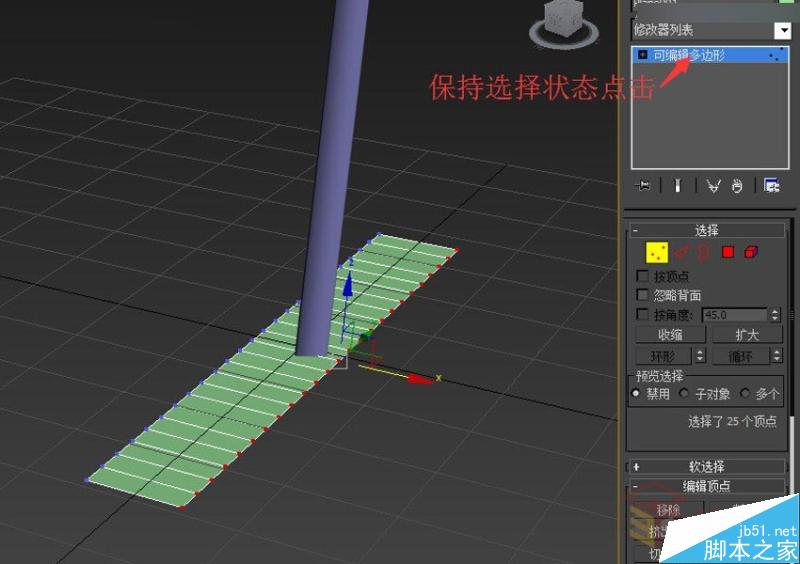Toggle Show End Result icon
Image resolution: width=800 pixels, height=564 pixels.
[678, 186]
